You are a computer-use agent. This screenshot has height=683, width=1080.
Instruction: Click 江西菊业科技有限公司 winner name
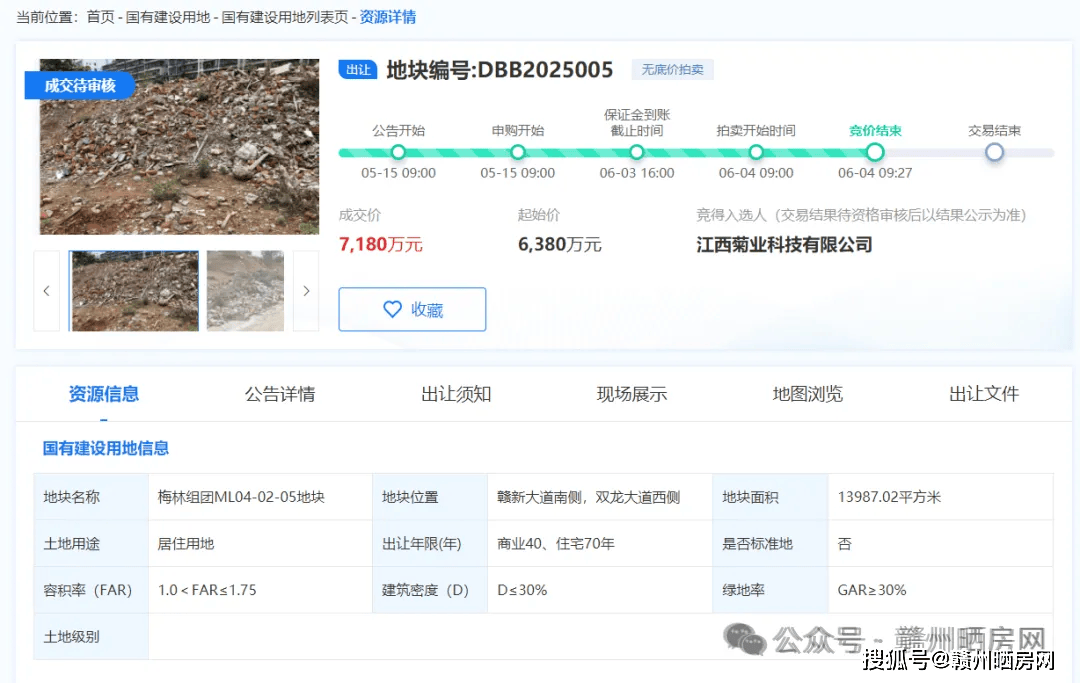[x=784, y=244]
